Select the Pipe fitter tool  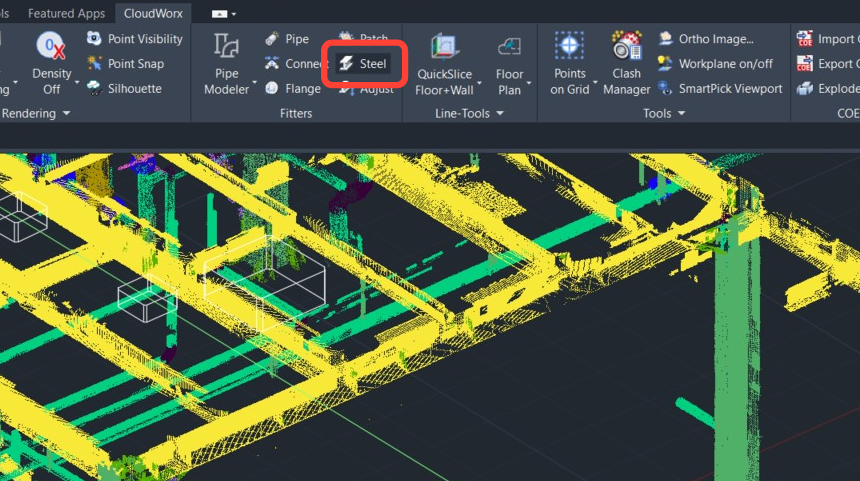point(287,39)
